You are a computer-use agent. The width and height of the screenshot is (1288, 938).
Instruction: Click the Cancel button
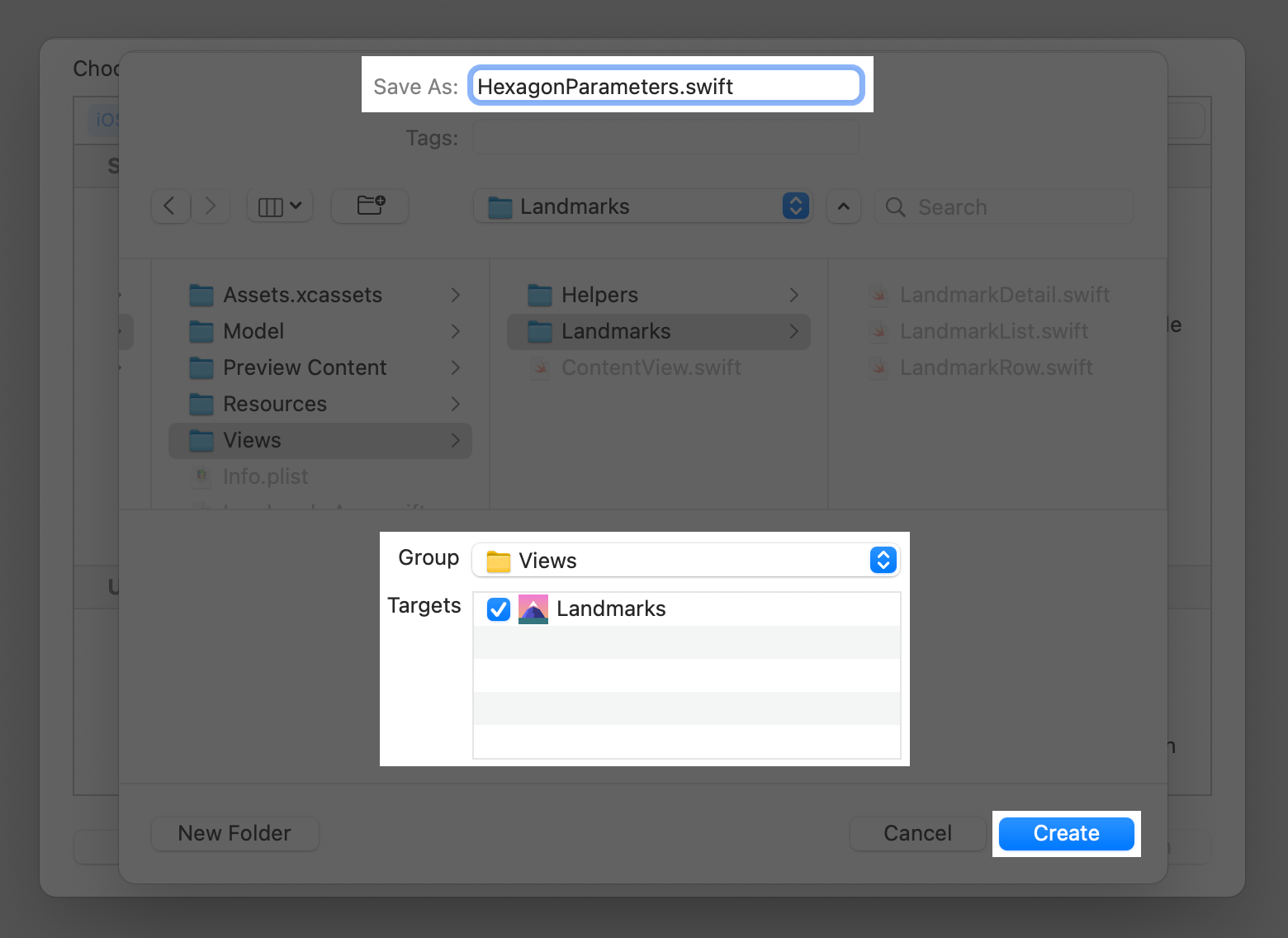[917, 833]
